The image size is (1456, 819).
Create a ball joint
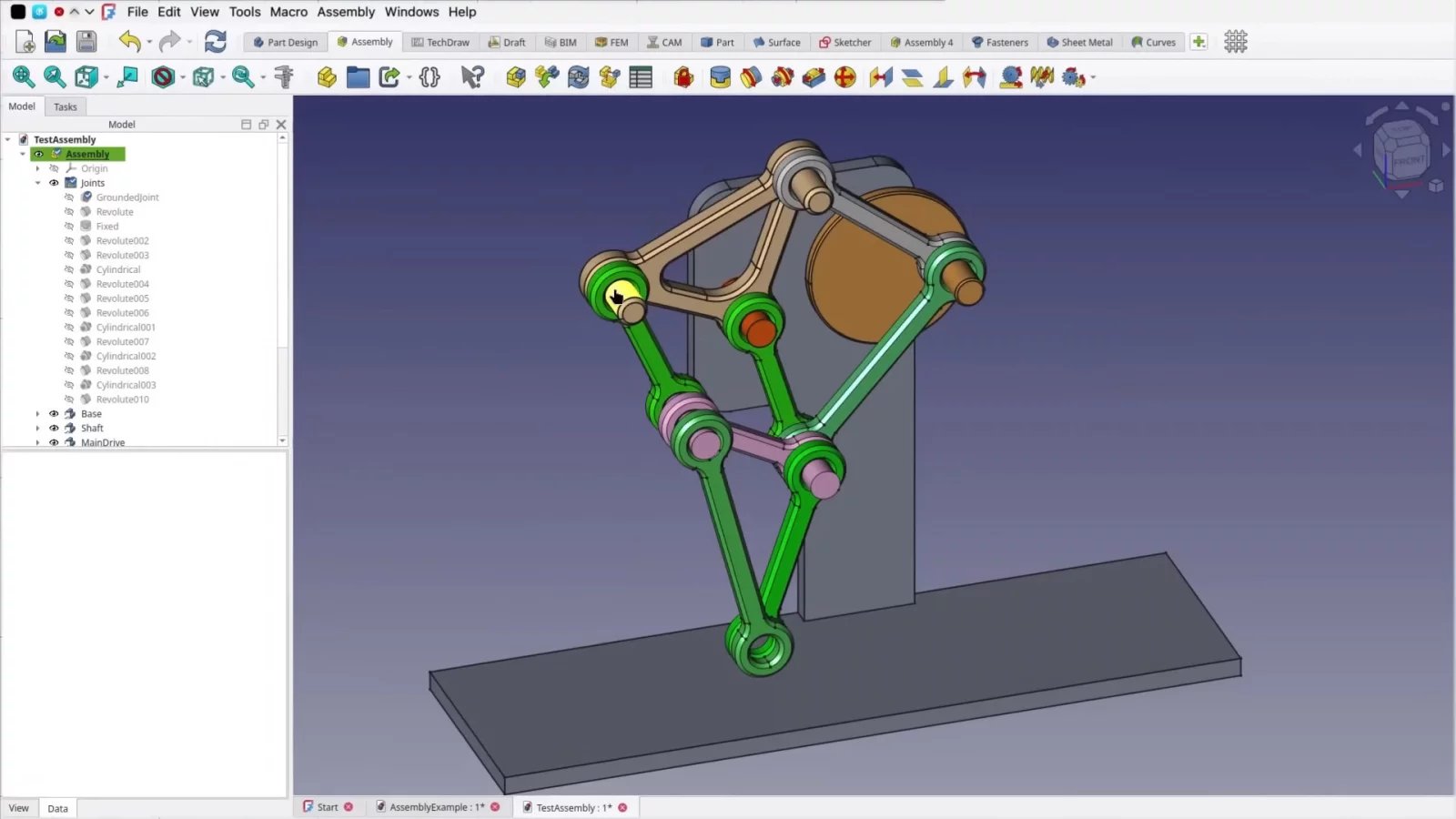pyautogui.click(x=844, y=77)
